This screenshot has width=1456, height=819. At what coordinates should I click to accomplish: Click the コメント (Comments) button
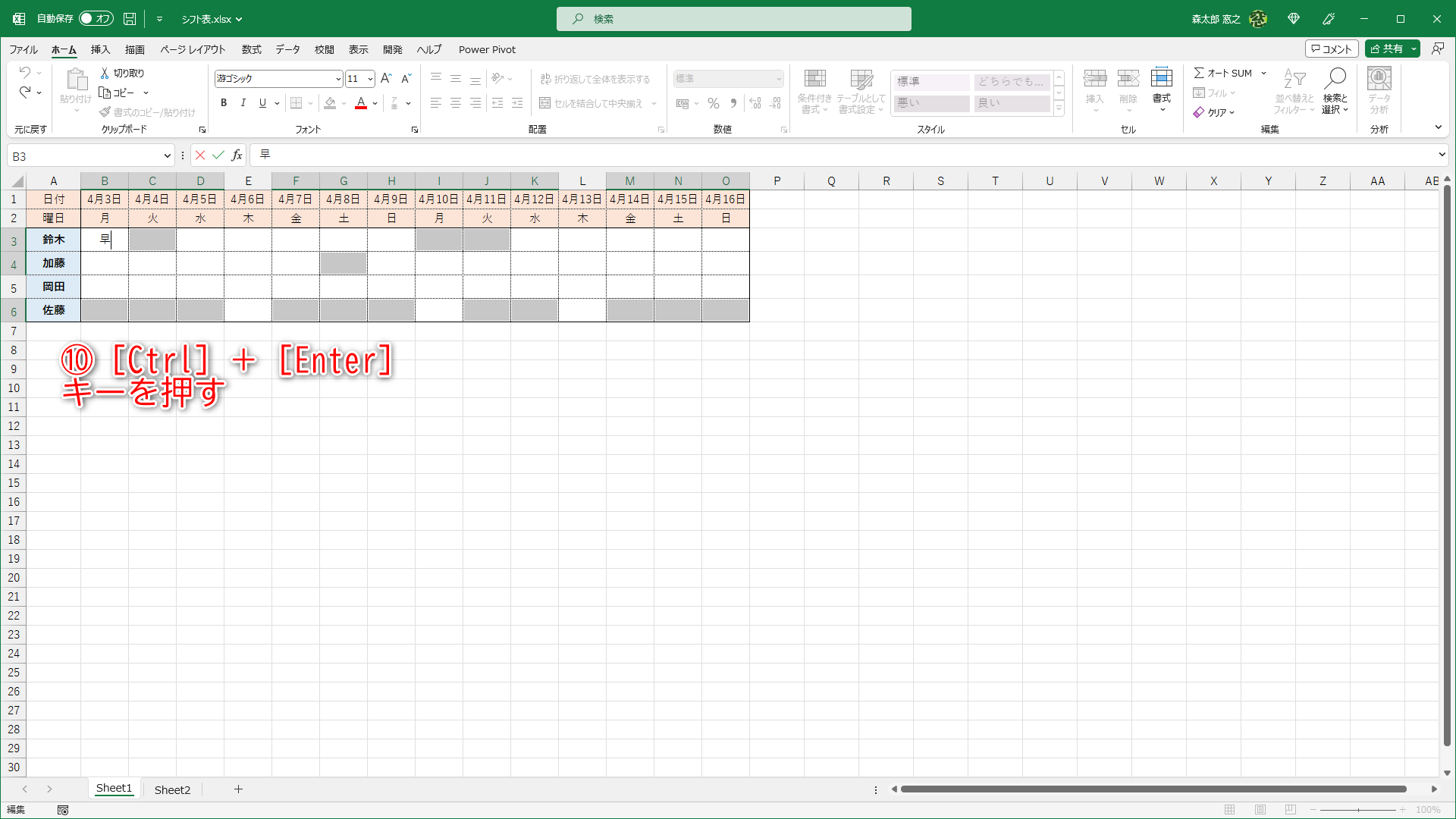pyautogui.click(x=1331, y=49)
